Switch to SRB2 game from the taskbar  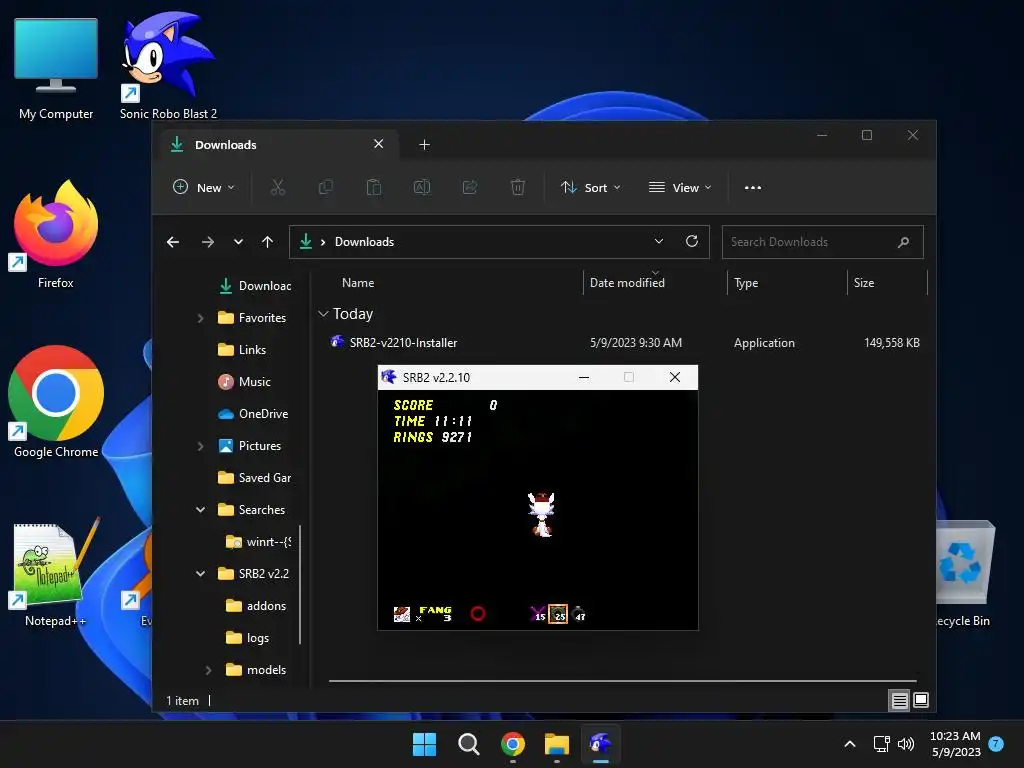[x=601, y=744]
